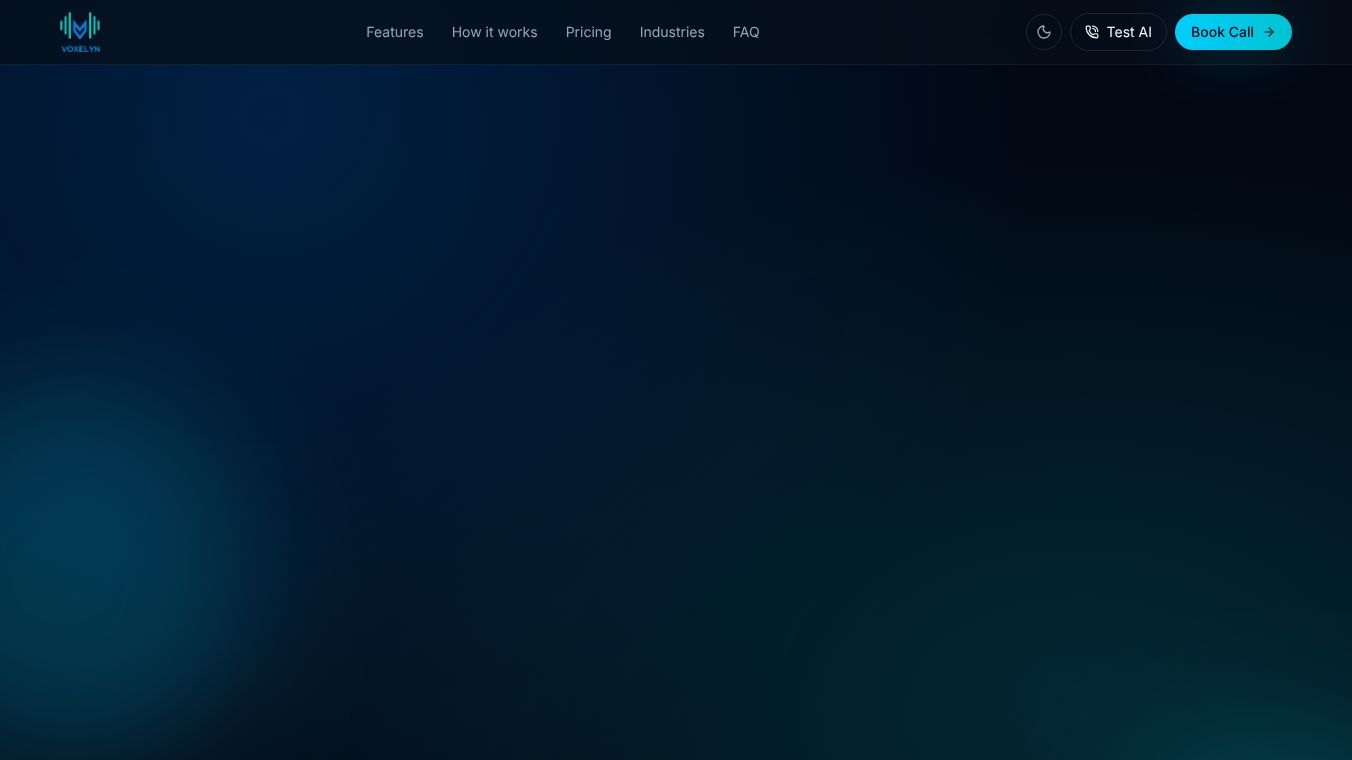Click the Test AI button
Screen dimensions: 1352x760
coord(1118,32)
